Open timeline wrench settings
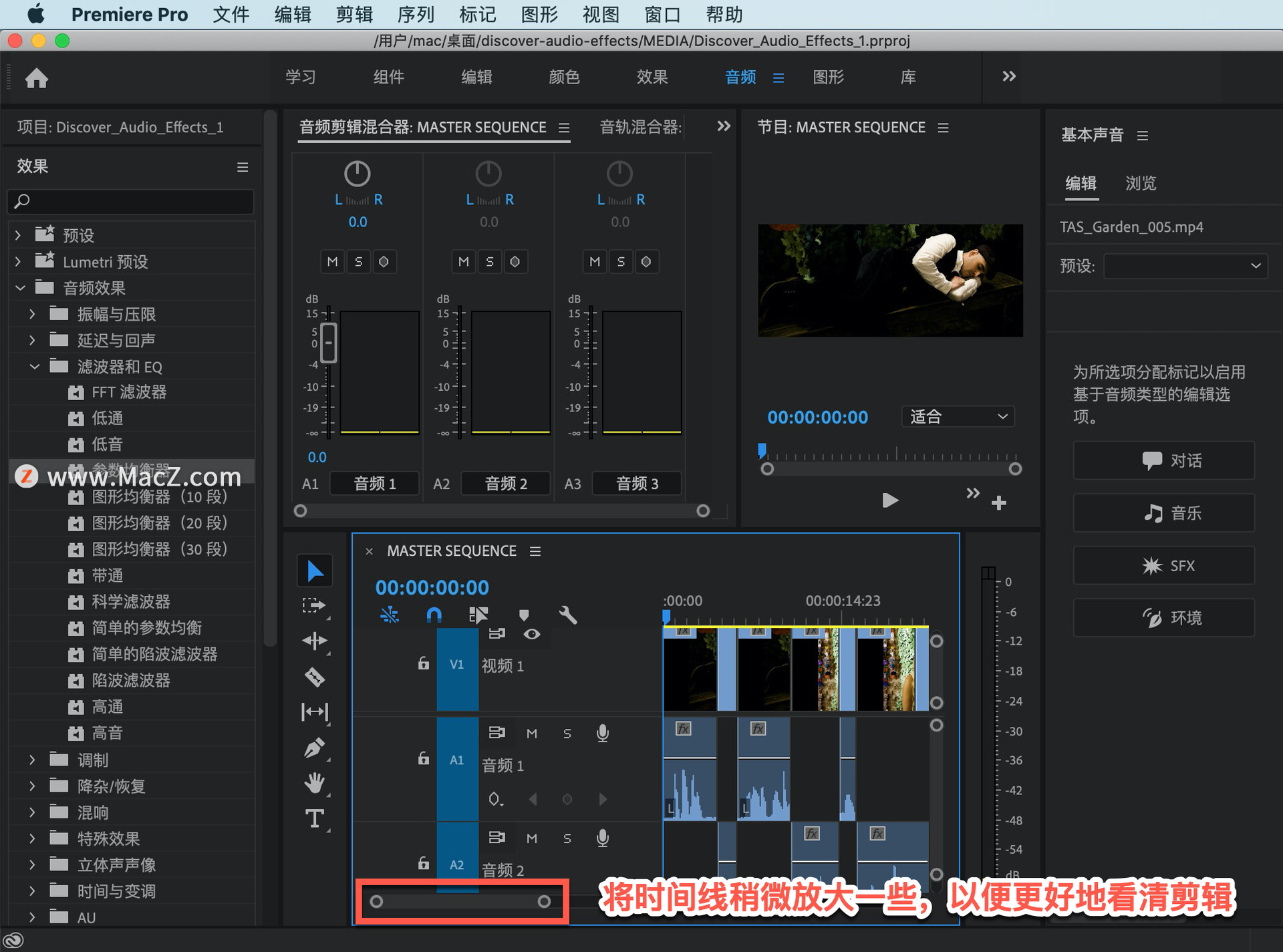This screenshot has height=952, width=1283. pos(568,615)
